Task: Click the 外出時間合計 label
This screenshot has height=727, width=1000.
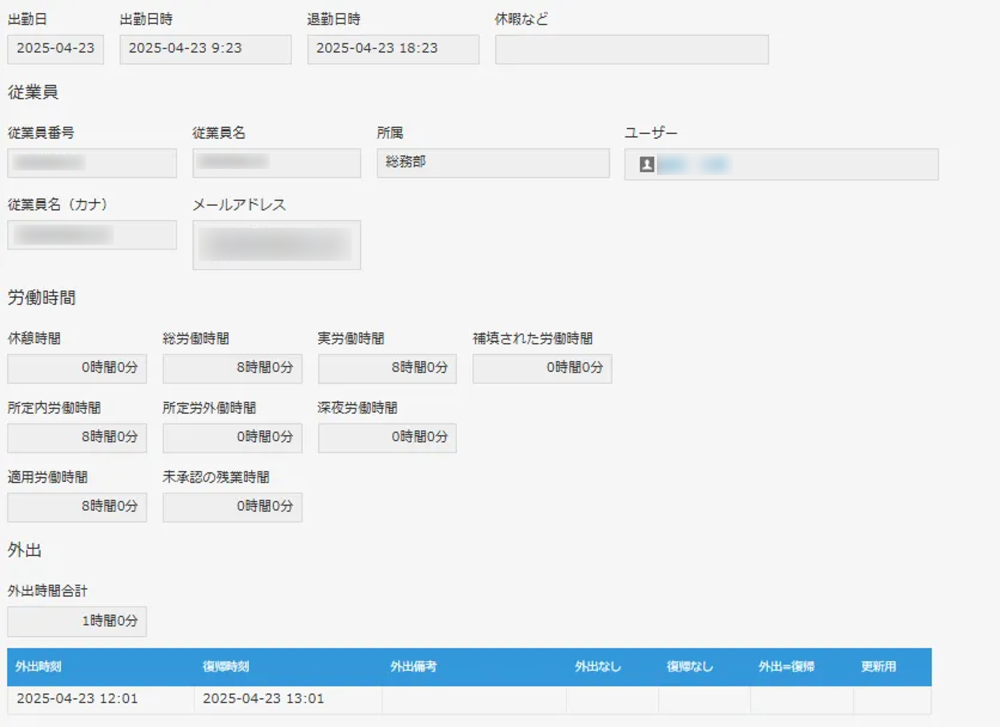Action: pos(47,591)
